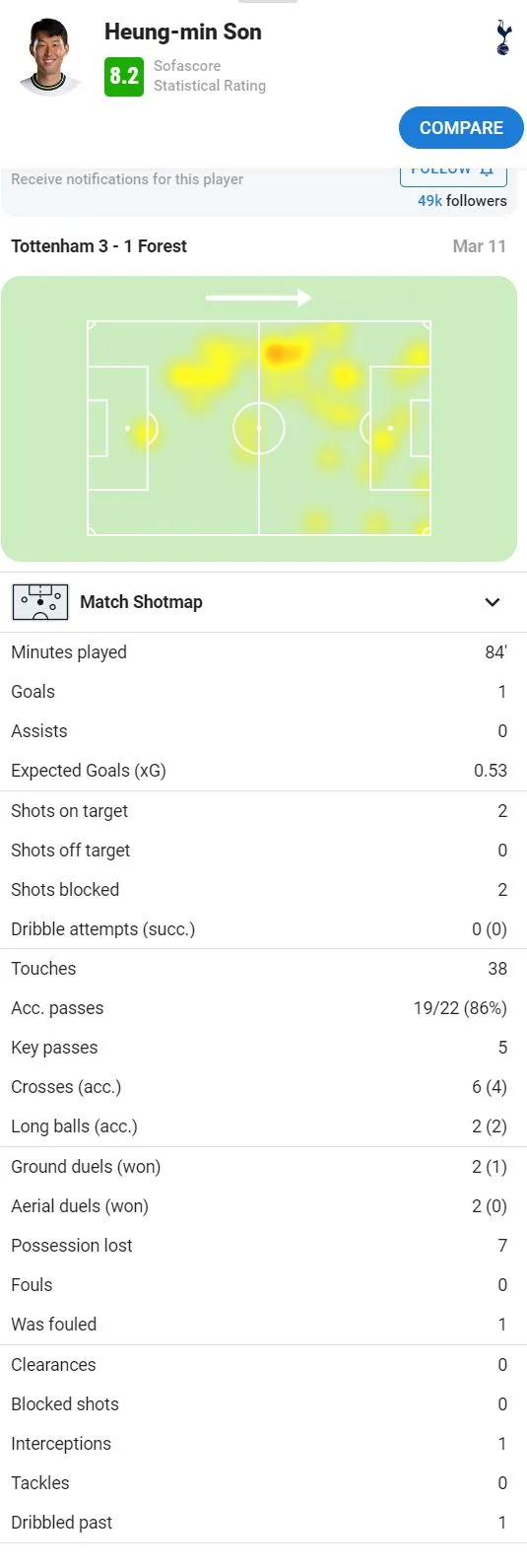527x1568 pixels.
Task: Click the direction arrow above the heatmap
Action: (x=258, y=298)
